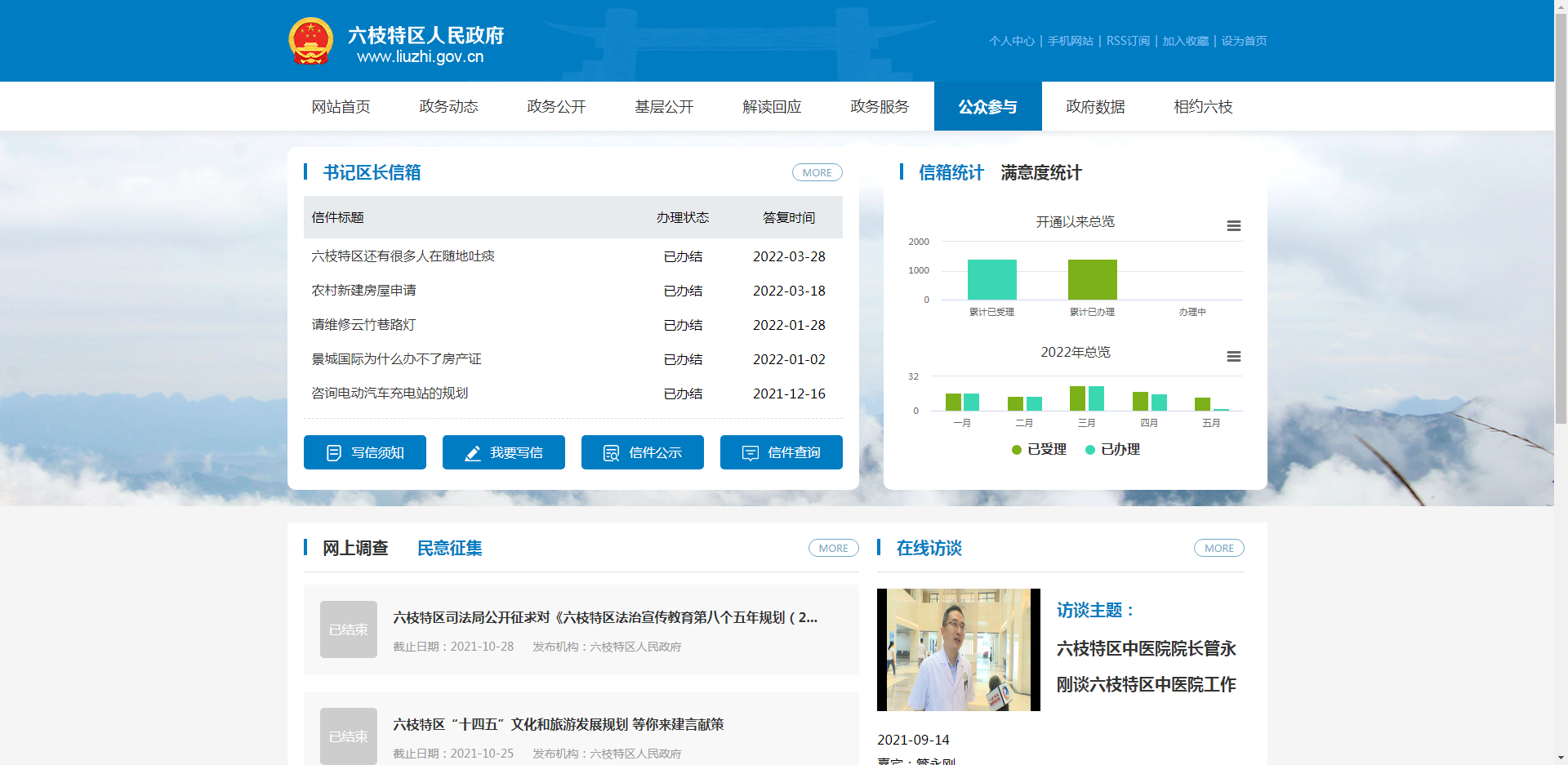Viewport: 1568px width, 765px height.
Task: Click the national emblem logo icon
Action: click(311, 41)
